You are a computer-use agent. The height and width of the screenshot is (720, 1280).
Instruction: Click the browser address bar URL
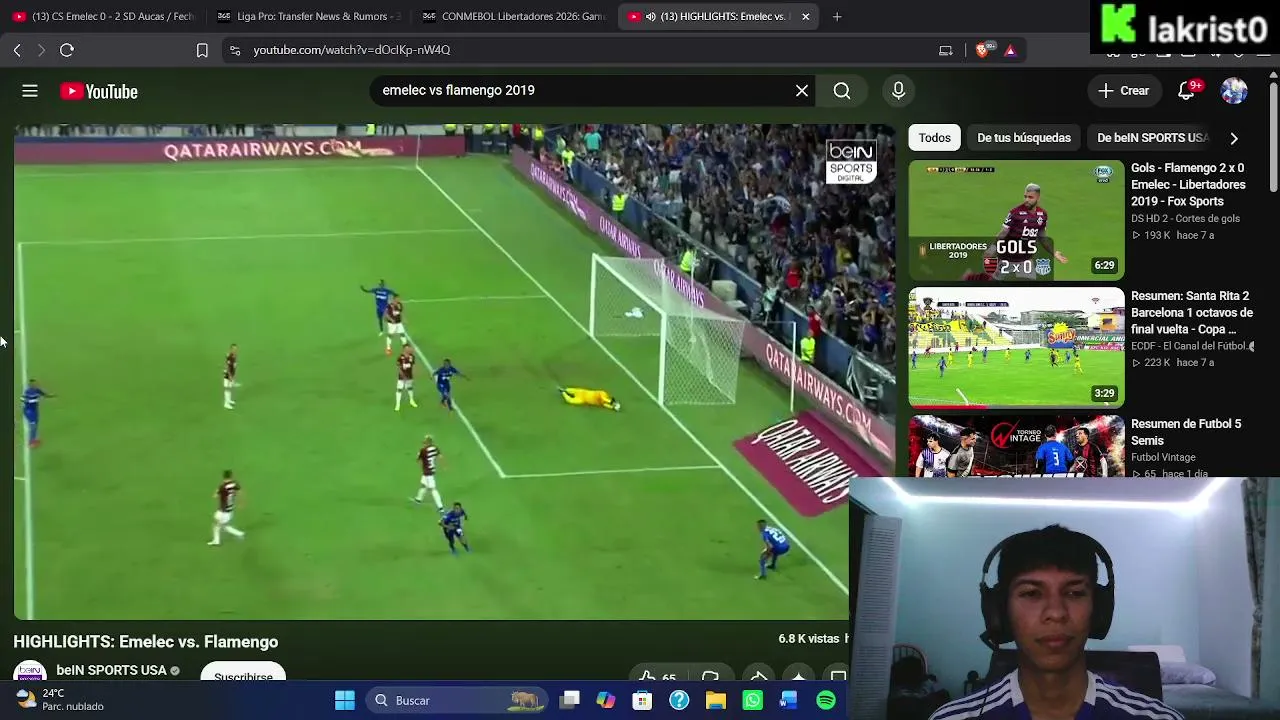click(352, 50)
